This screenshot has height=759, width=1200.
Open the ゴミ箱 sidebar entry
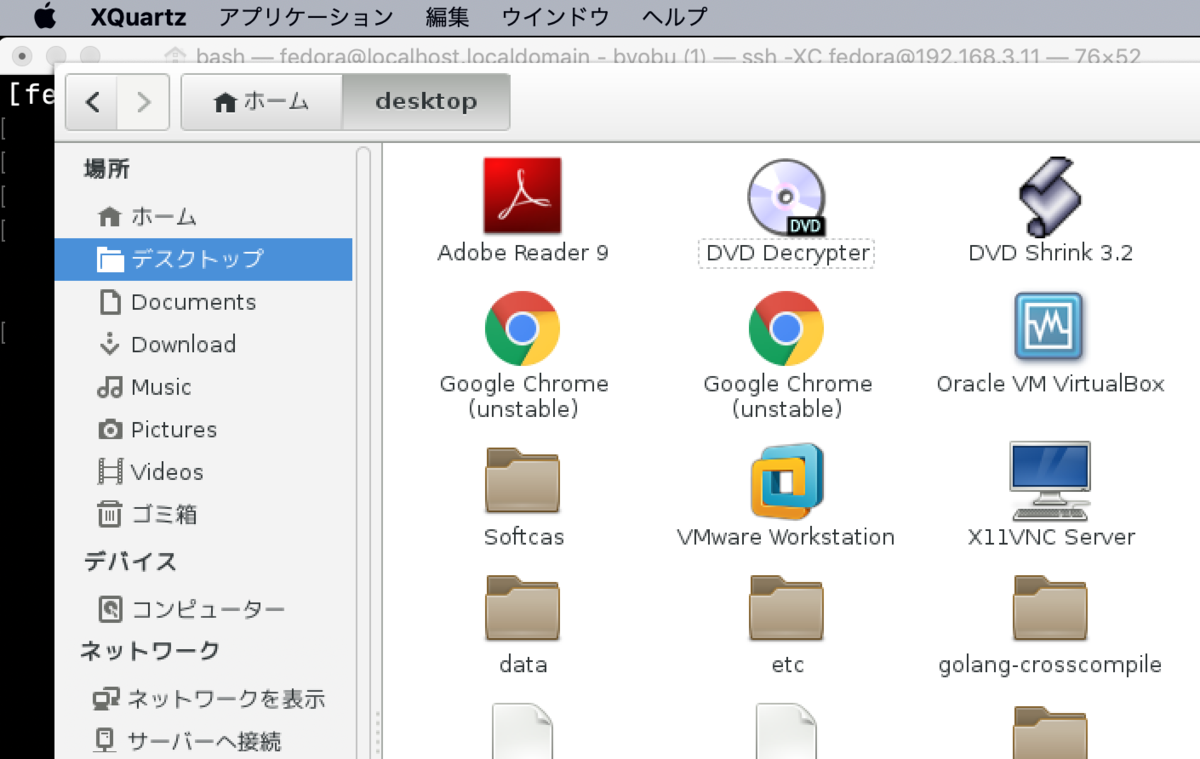(160, 514)
